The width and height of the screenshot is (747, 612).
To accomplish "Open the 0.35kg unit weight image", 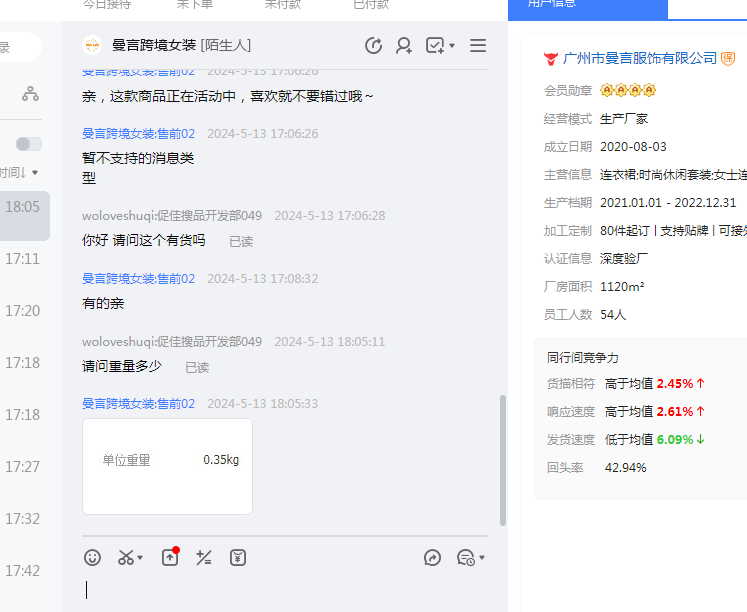I will tap(167, 466).
